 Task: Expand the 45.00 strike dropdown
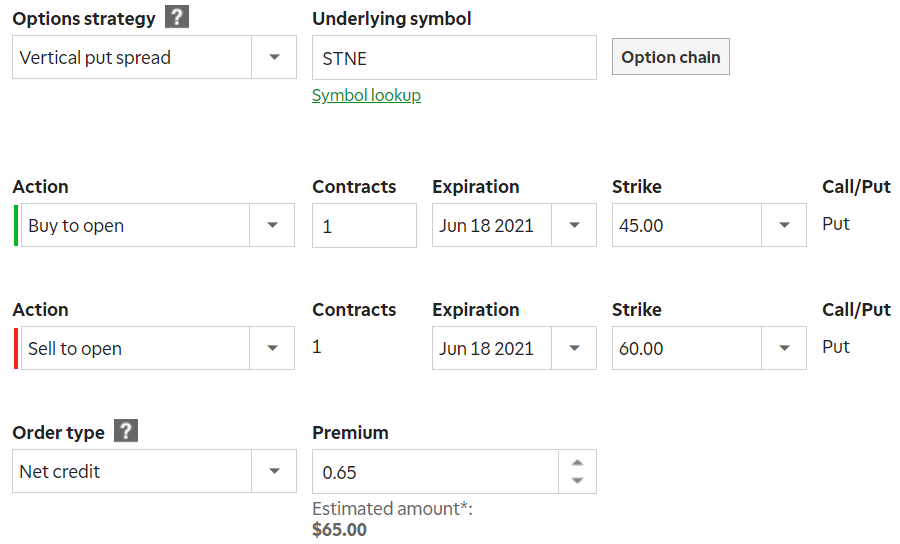709,226
